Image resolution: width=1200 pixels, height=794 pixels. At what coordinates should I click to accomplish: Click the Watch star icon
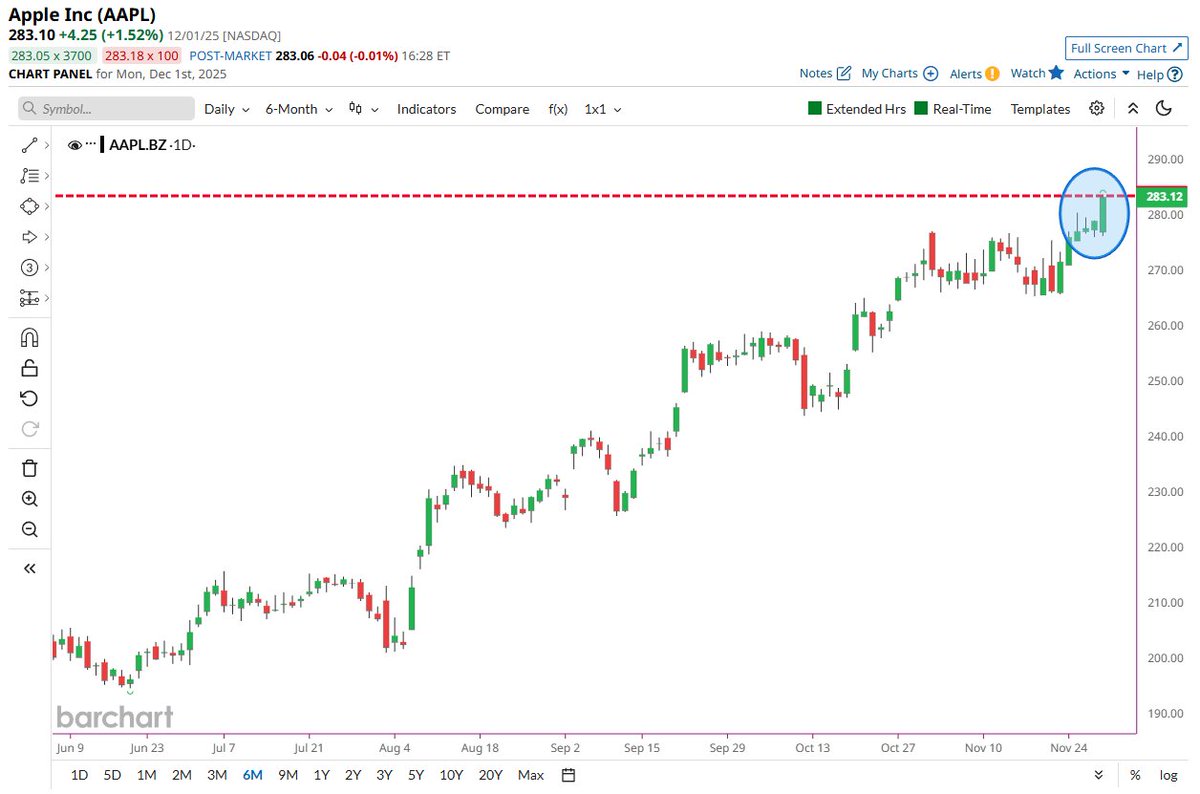(x=1056, y=72)
